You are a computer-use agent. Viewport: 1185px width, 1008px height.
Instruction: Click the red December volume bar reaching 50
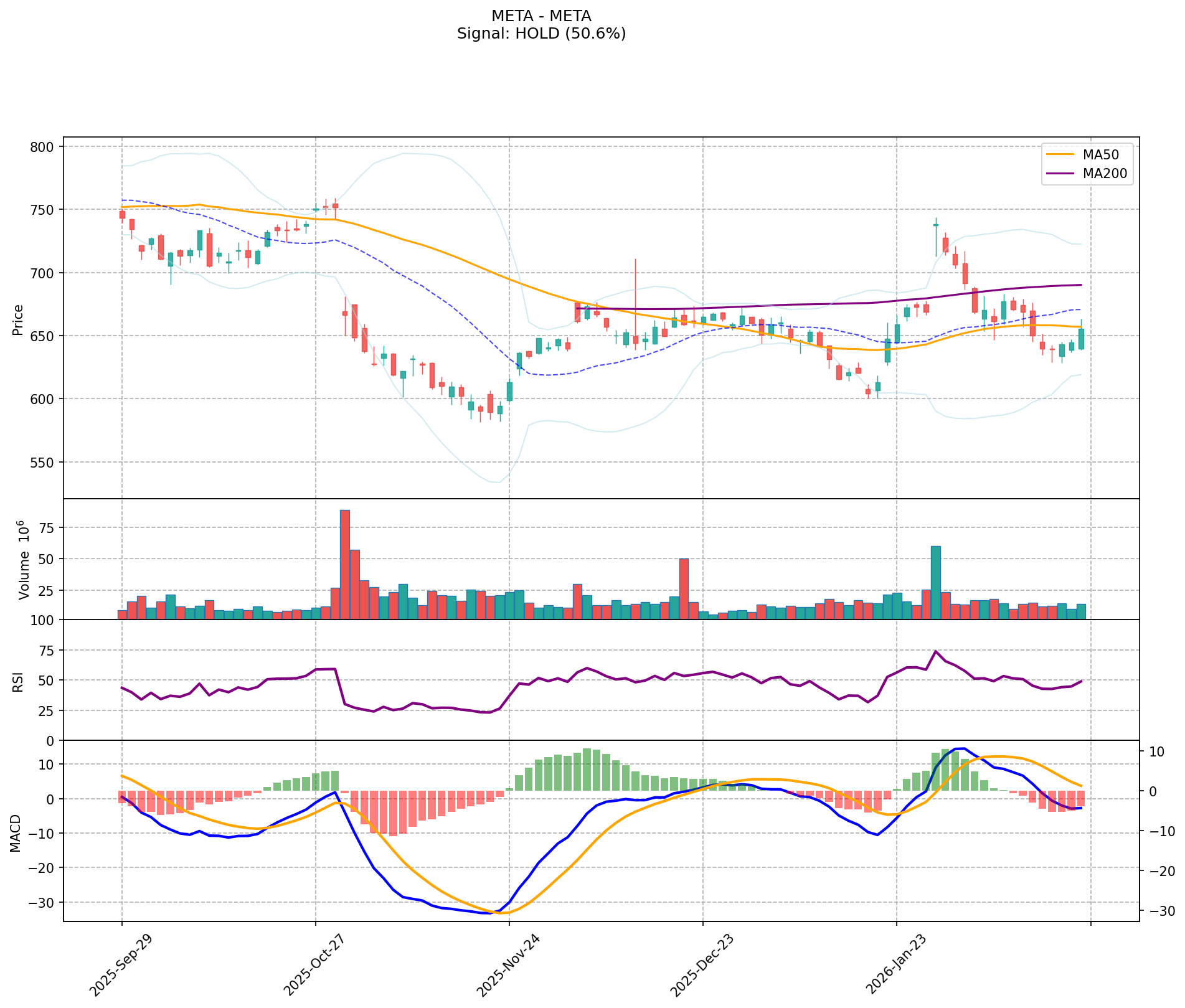tap(684, 588)
